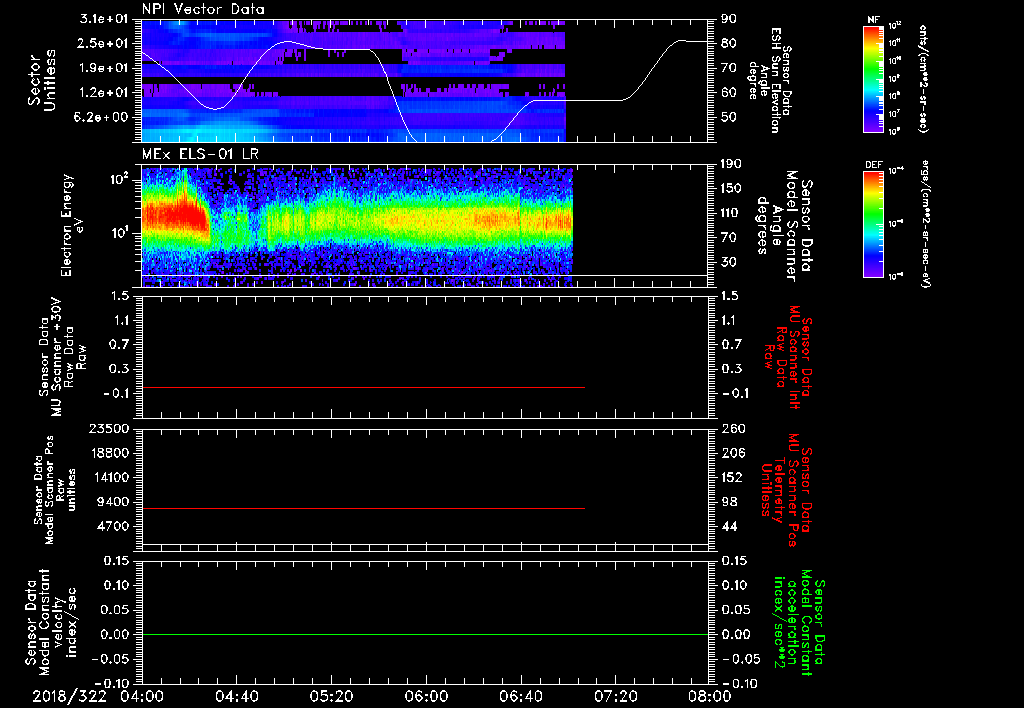1024x708 pixels.
Task: Click the "3.1e+01" sector axis tick
Action: [103, 19]
